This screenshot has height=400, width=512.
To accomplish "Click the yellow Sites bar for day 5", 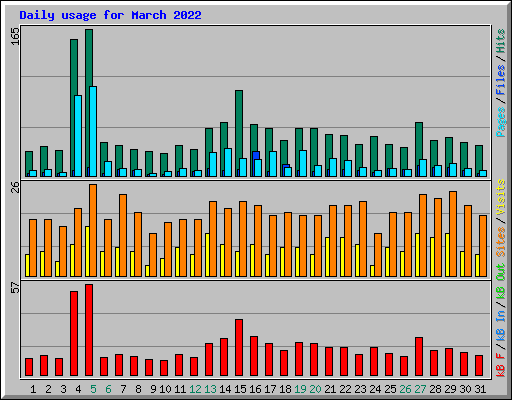I will (x=87, y=251).
